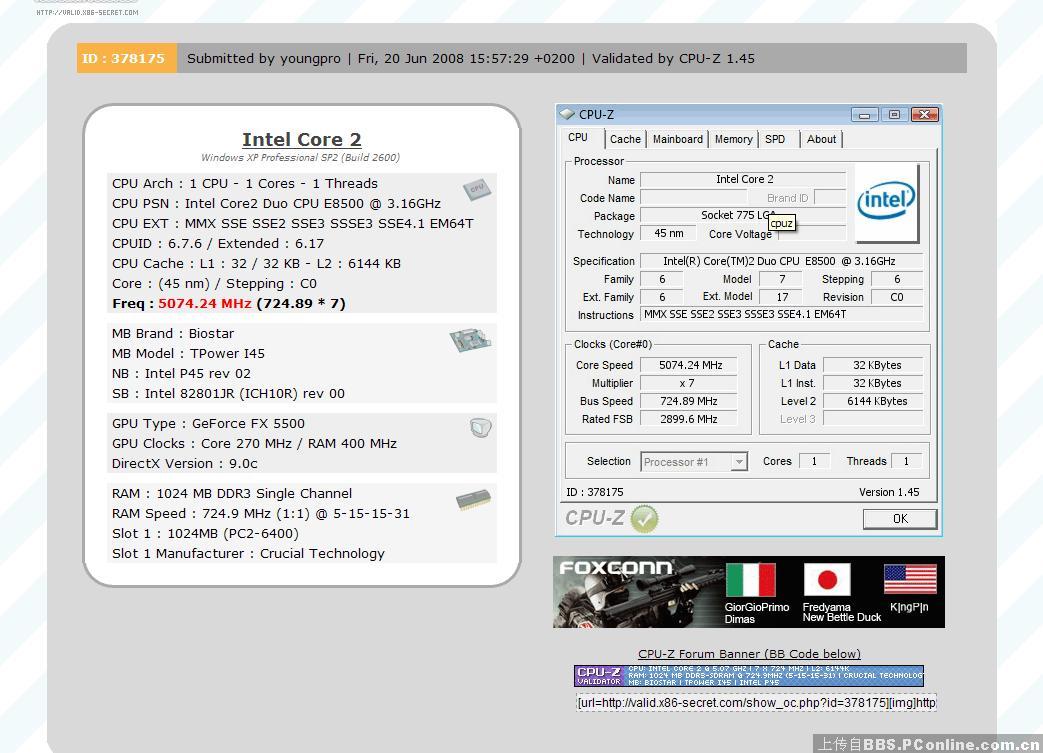Click the Italy flag on Foxconn banner

tap(751, 580)
